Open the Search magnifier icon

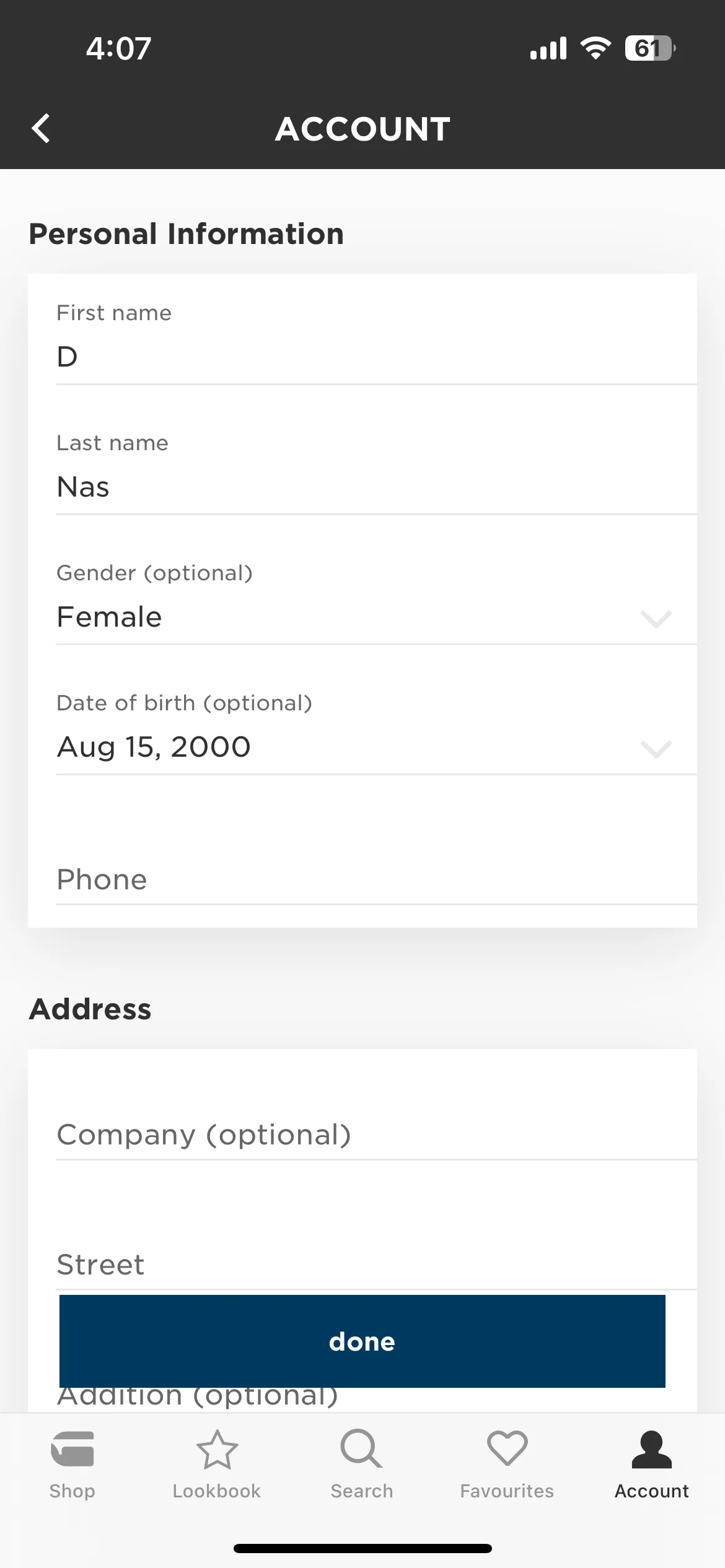[361, 1448]
